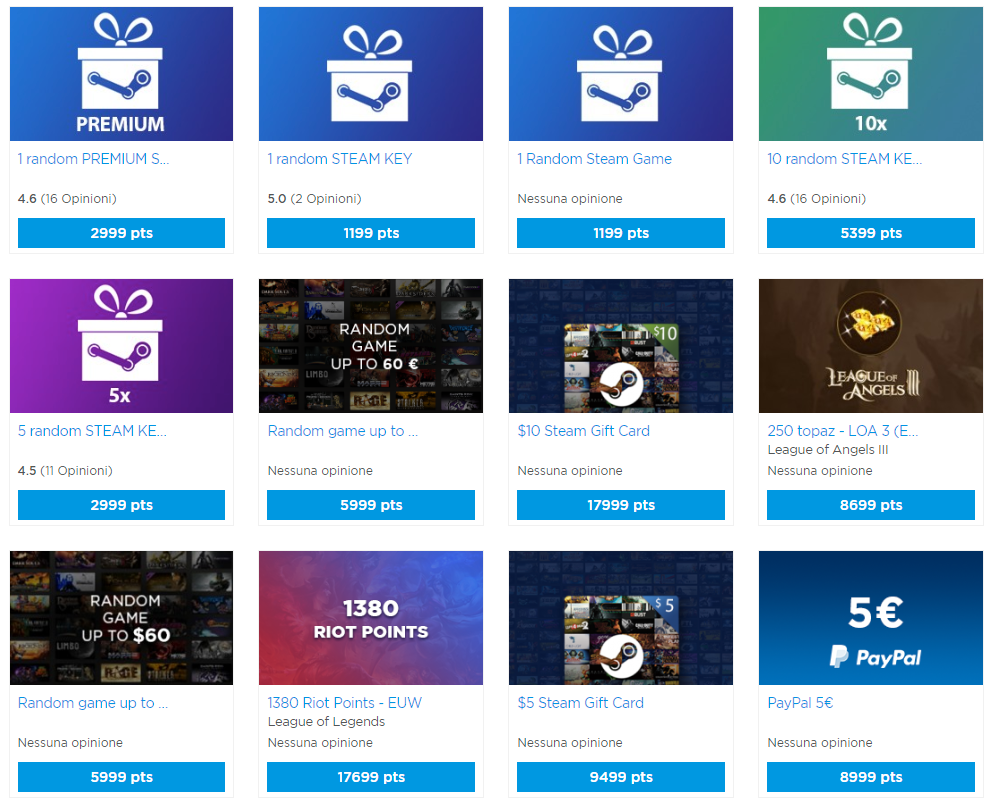Open the PayPal 5€ image
The image size is (996, 800).
[871, 618]
